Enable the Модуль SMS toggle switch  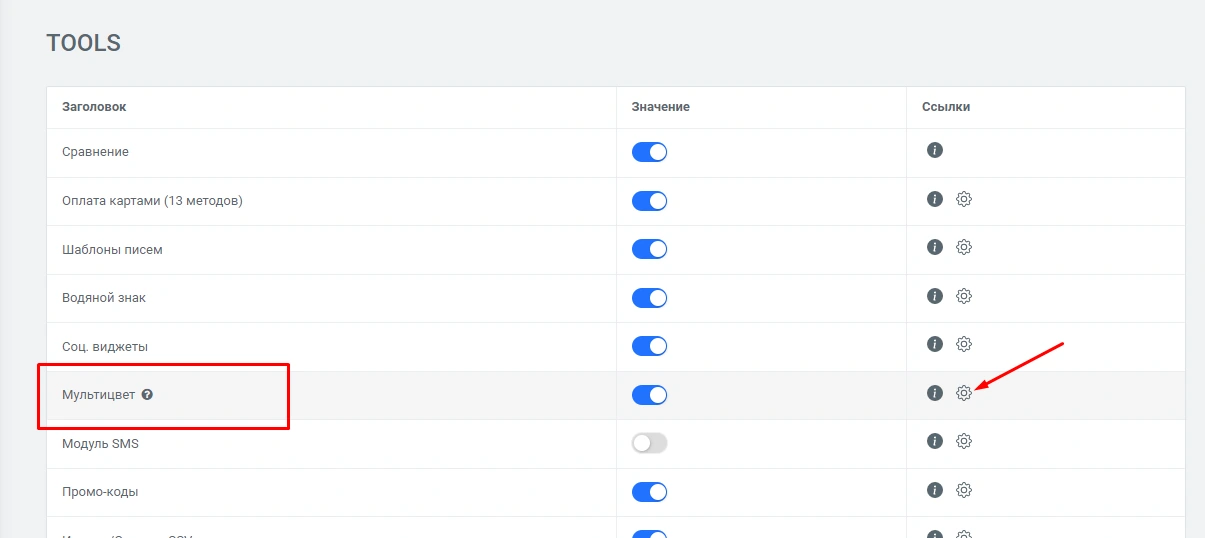[649, 443]
